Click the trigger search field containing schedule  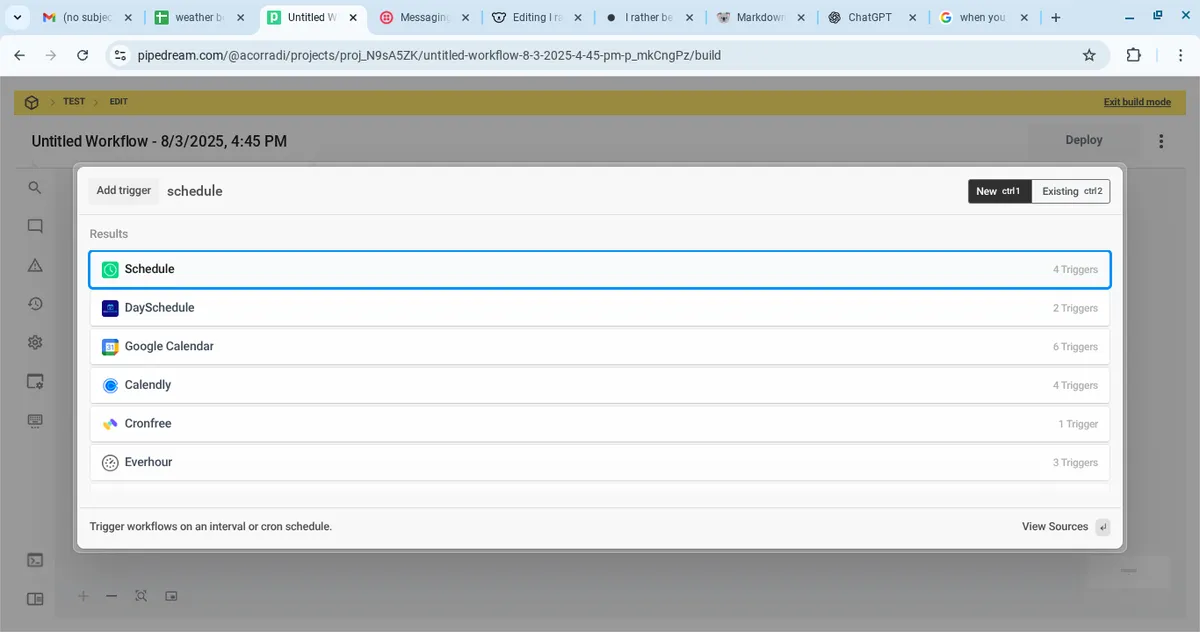tap(560, 191)
